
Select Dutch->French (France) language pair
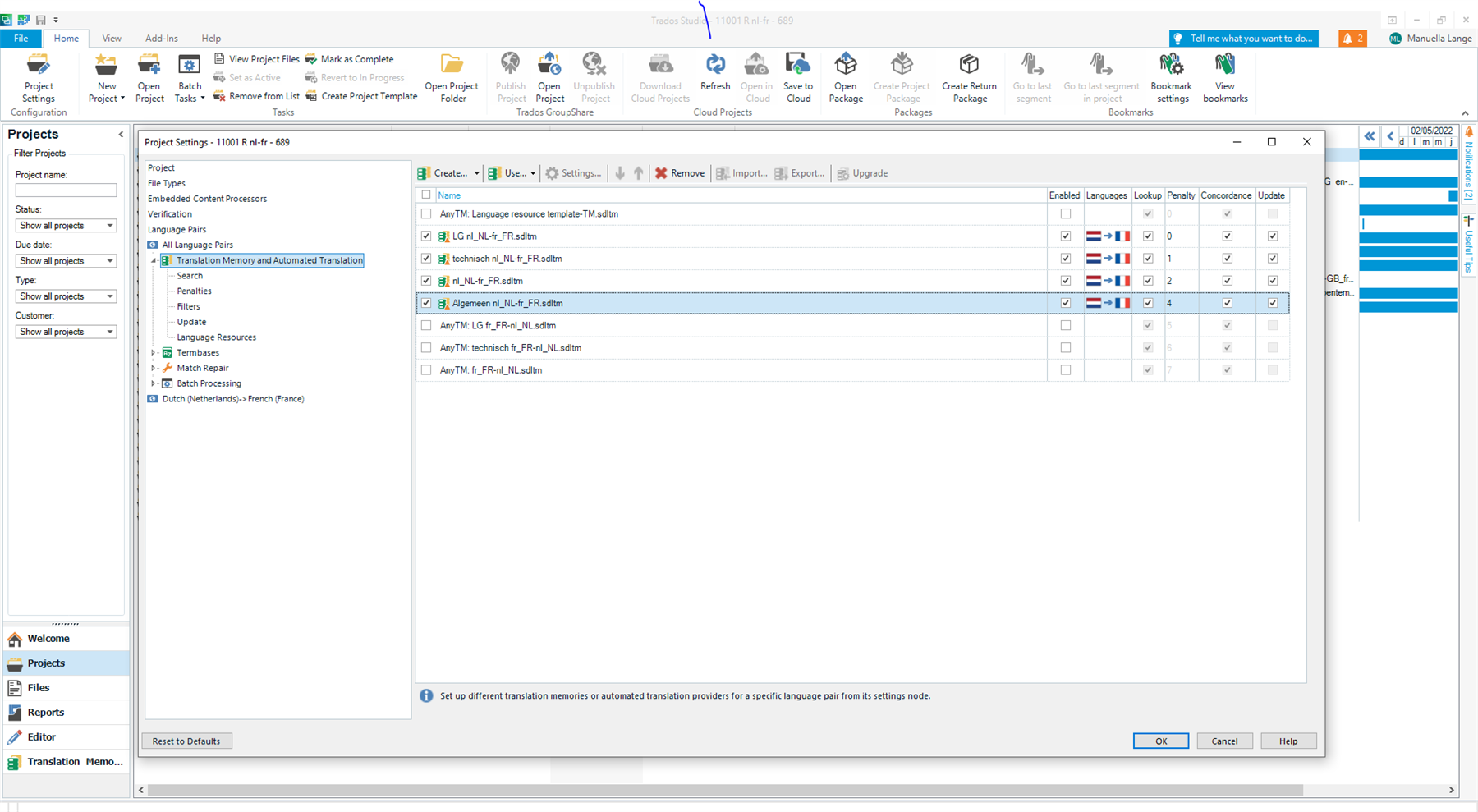tap(233, 398)
